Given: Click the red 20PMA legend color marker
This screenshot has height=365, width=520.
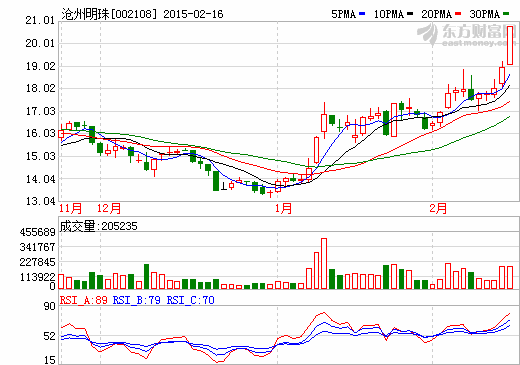Looking at the screenshot, I should (x=458, y=14).
